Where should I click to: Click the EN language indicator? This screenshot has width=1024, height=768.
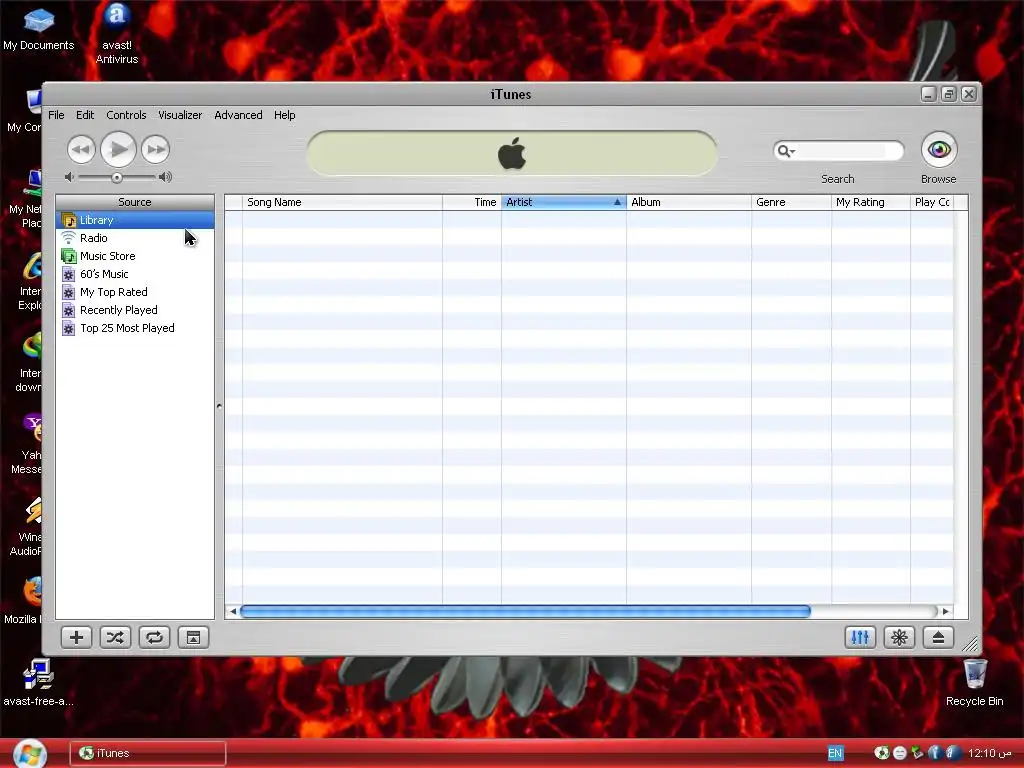coord(835,753)
